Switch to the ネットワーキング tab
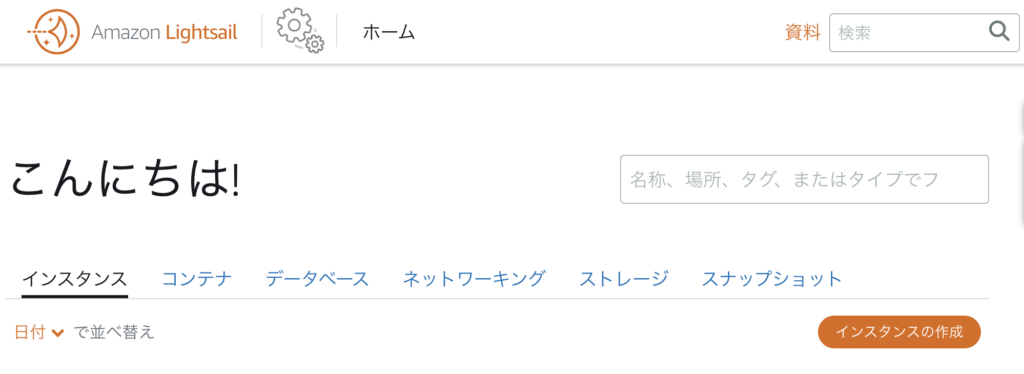Screen dimensions: 1024x374 [x=474, y=279]
